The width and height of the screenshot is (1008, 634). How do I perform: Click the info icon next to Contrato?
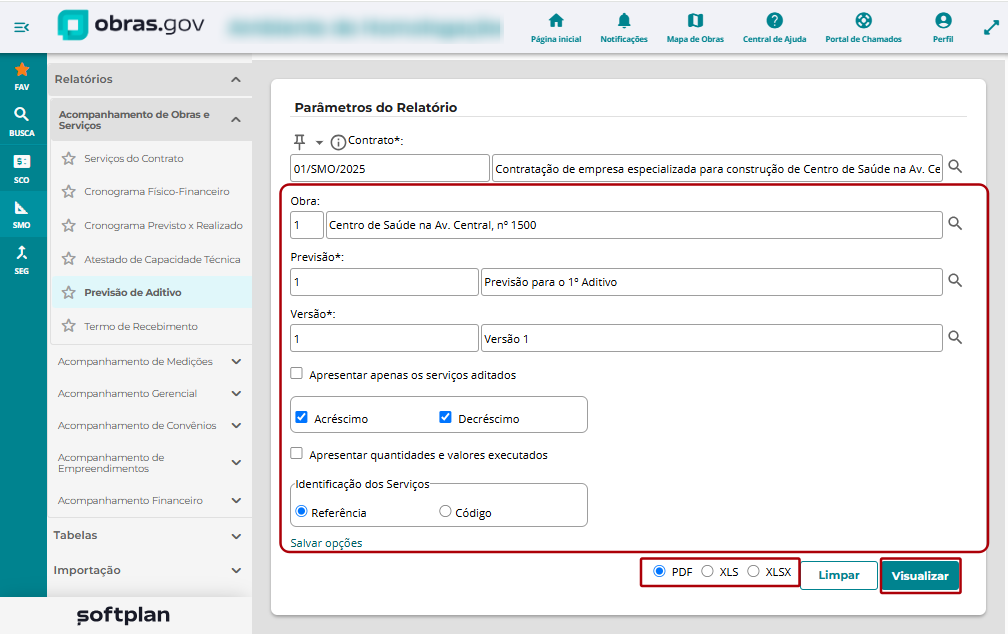[338, 142]
